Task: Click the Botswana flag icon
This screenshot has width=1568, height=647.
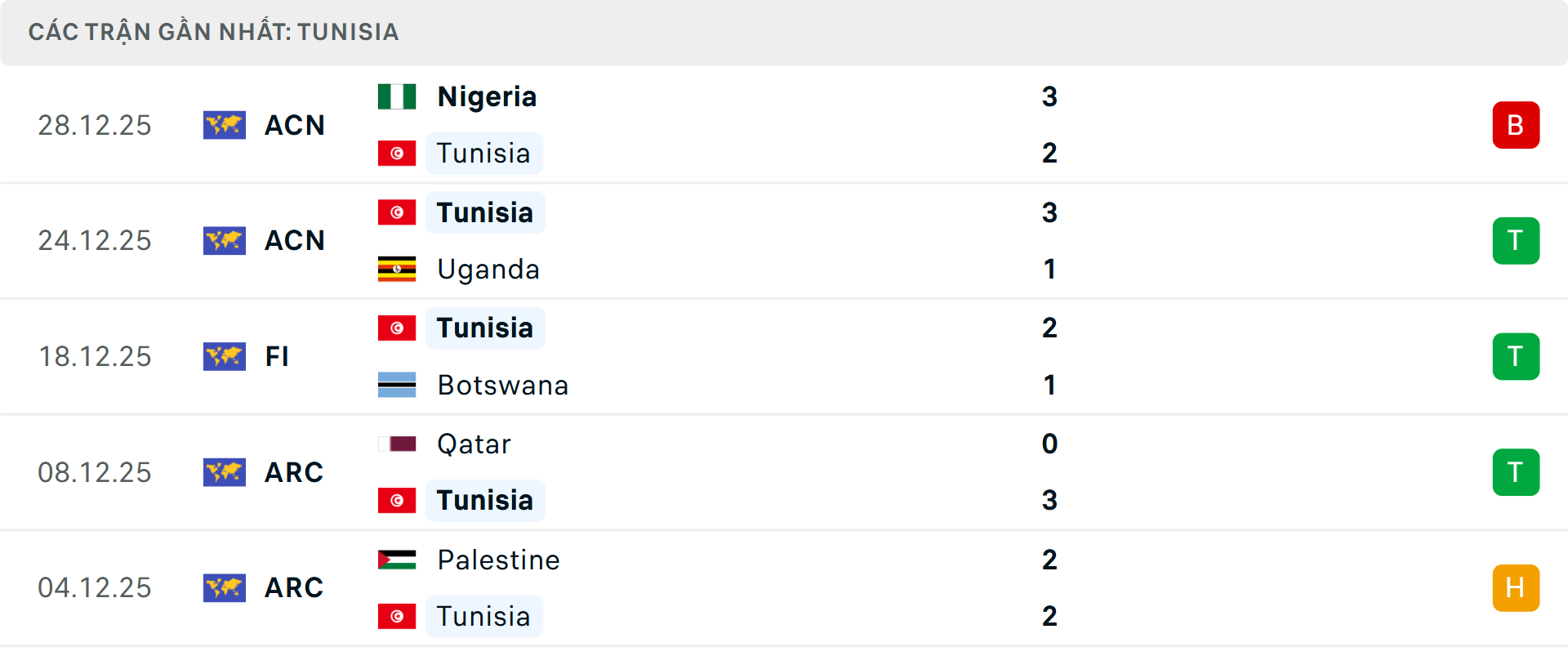Action: pos(397,385)
